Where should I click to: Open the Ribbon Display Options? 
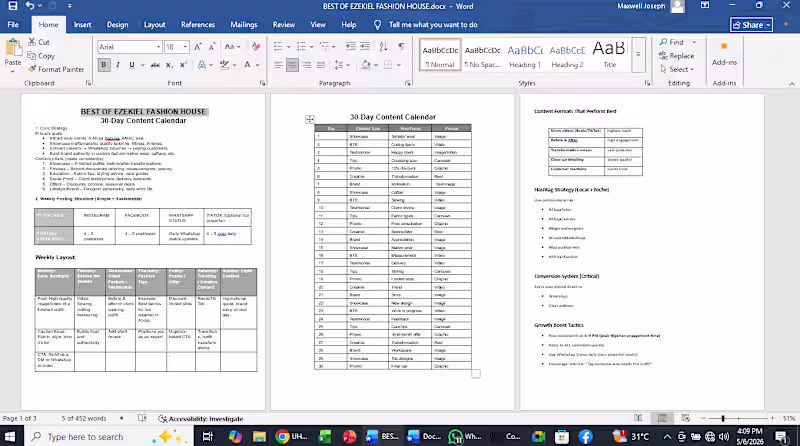pos(705,6)
